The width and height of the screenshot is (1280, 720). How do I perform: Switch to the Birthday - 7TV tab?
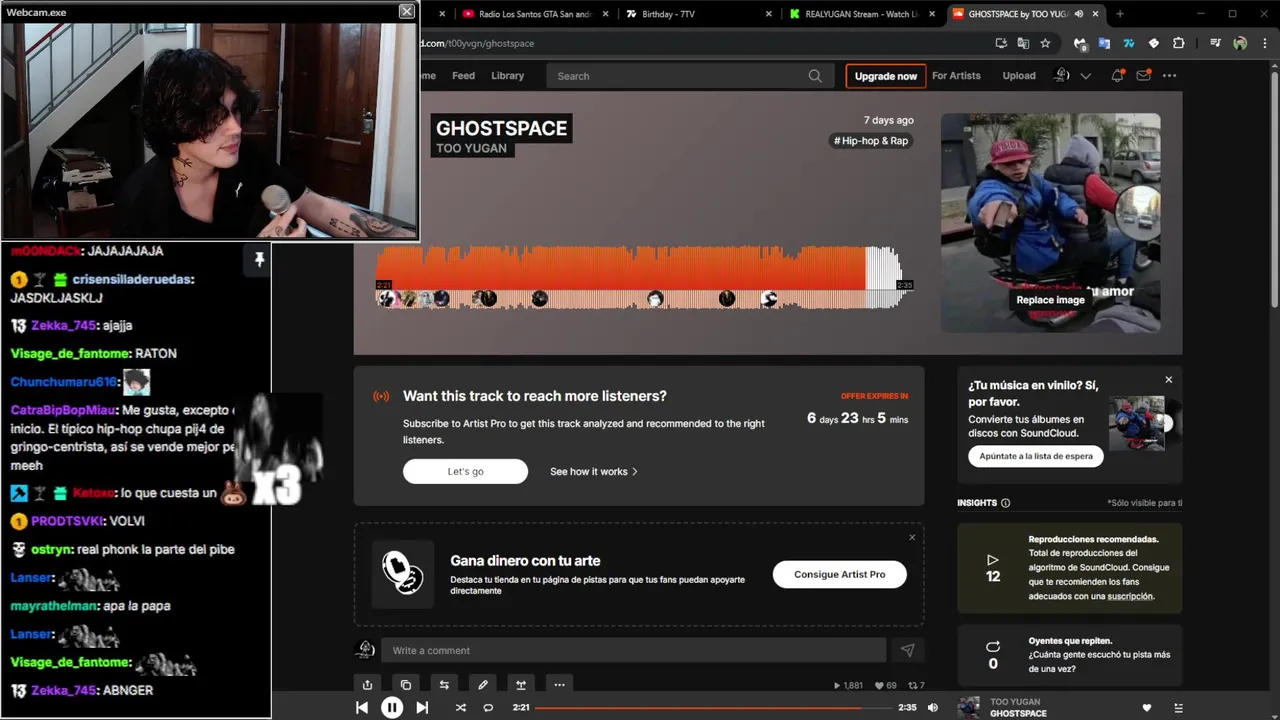tap(697, 14)
